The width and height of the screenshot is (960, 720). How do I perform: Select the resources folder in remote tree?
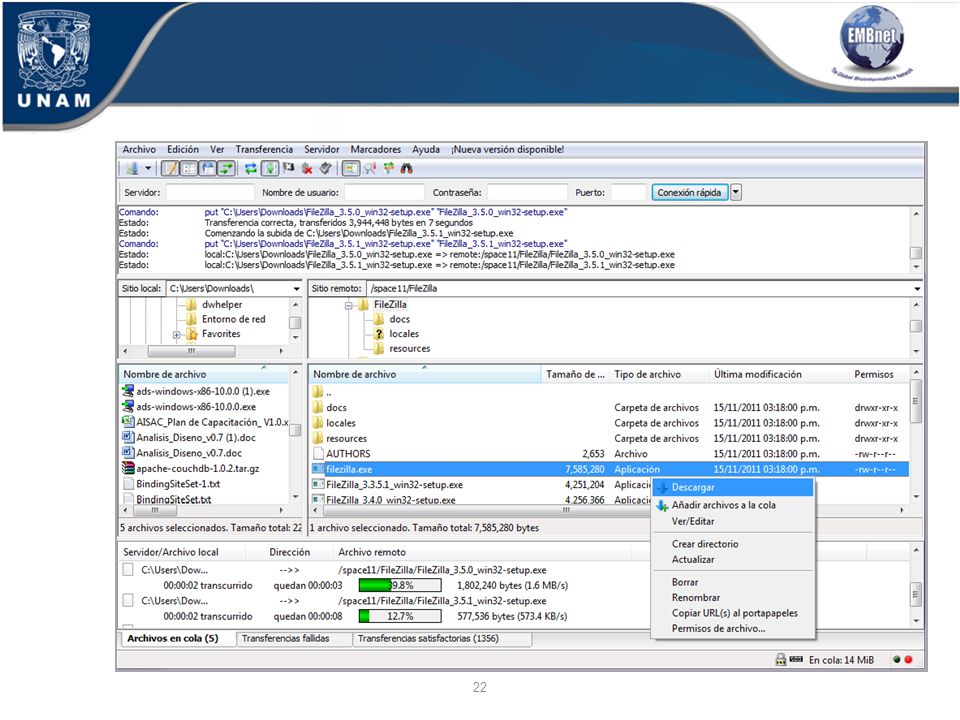pos(410,348)
